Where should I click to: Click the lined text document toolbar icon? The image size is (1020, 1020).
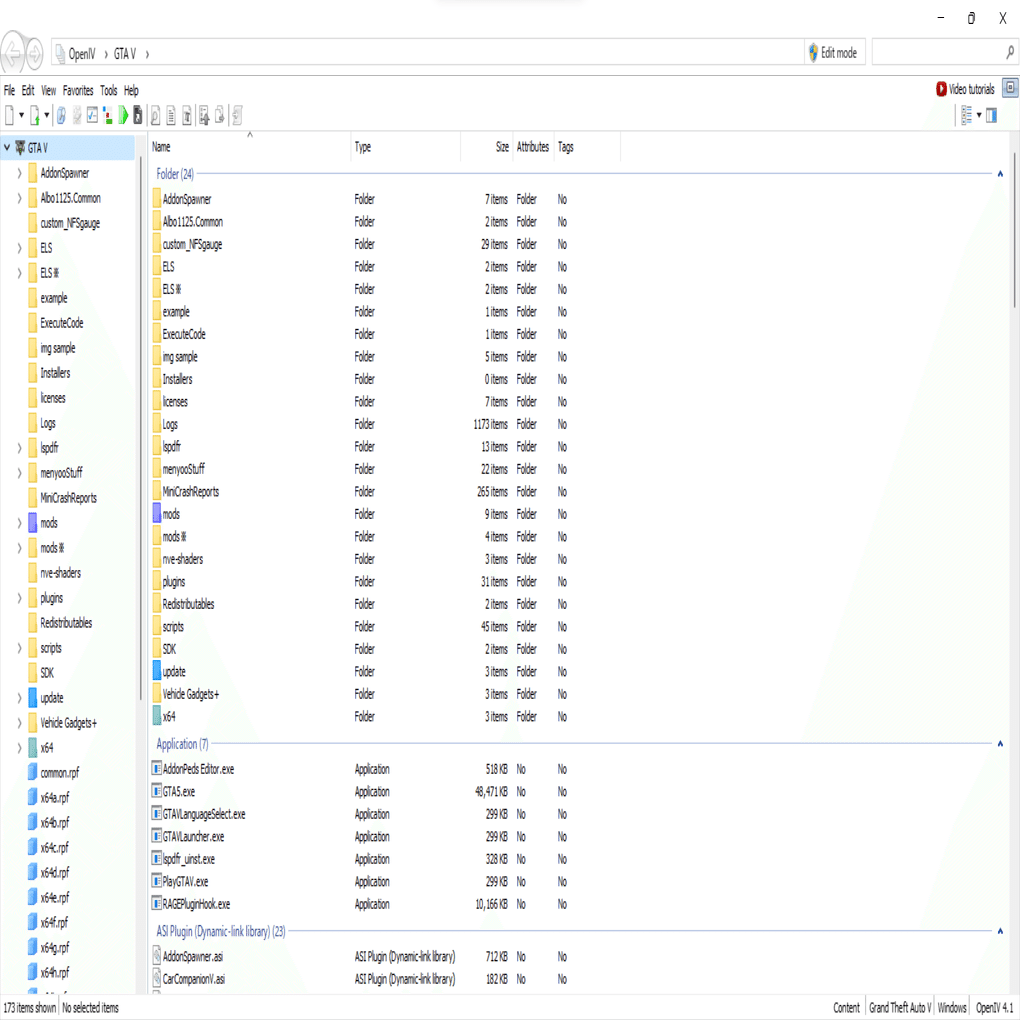(171, 116)
